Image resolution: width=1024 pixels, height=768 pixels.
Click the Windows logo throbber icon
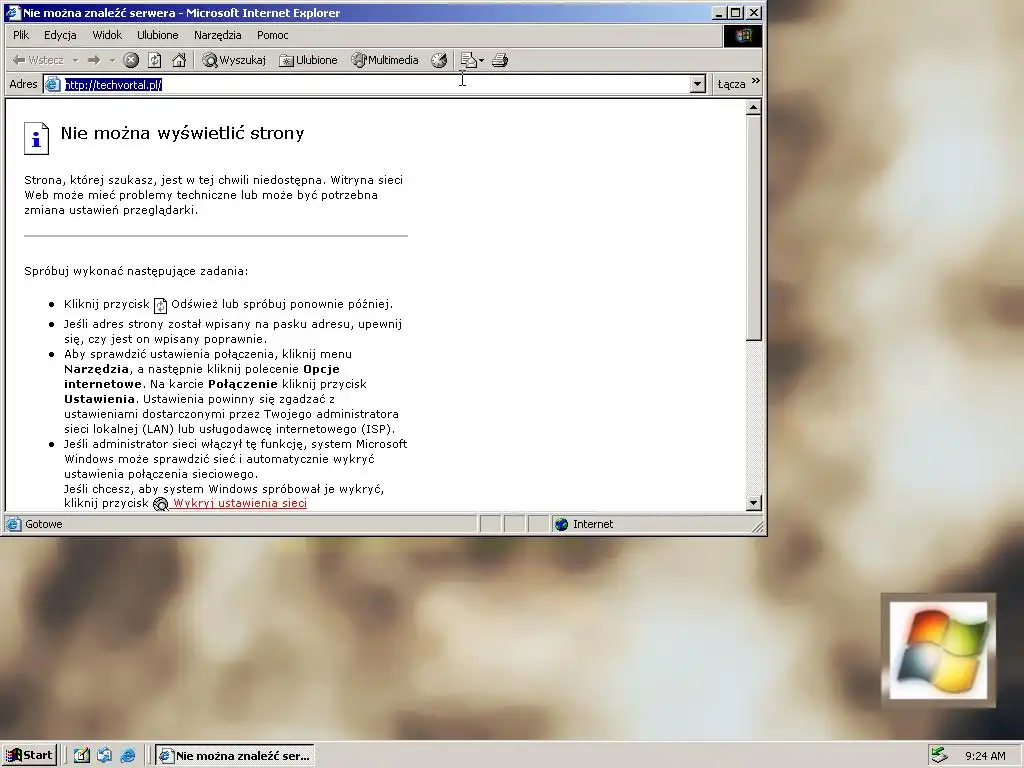pyautogui.click(x=743, y=36)
